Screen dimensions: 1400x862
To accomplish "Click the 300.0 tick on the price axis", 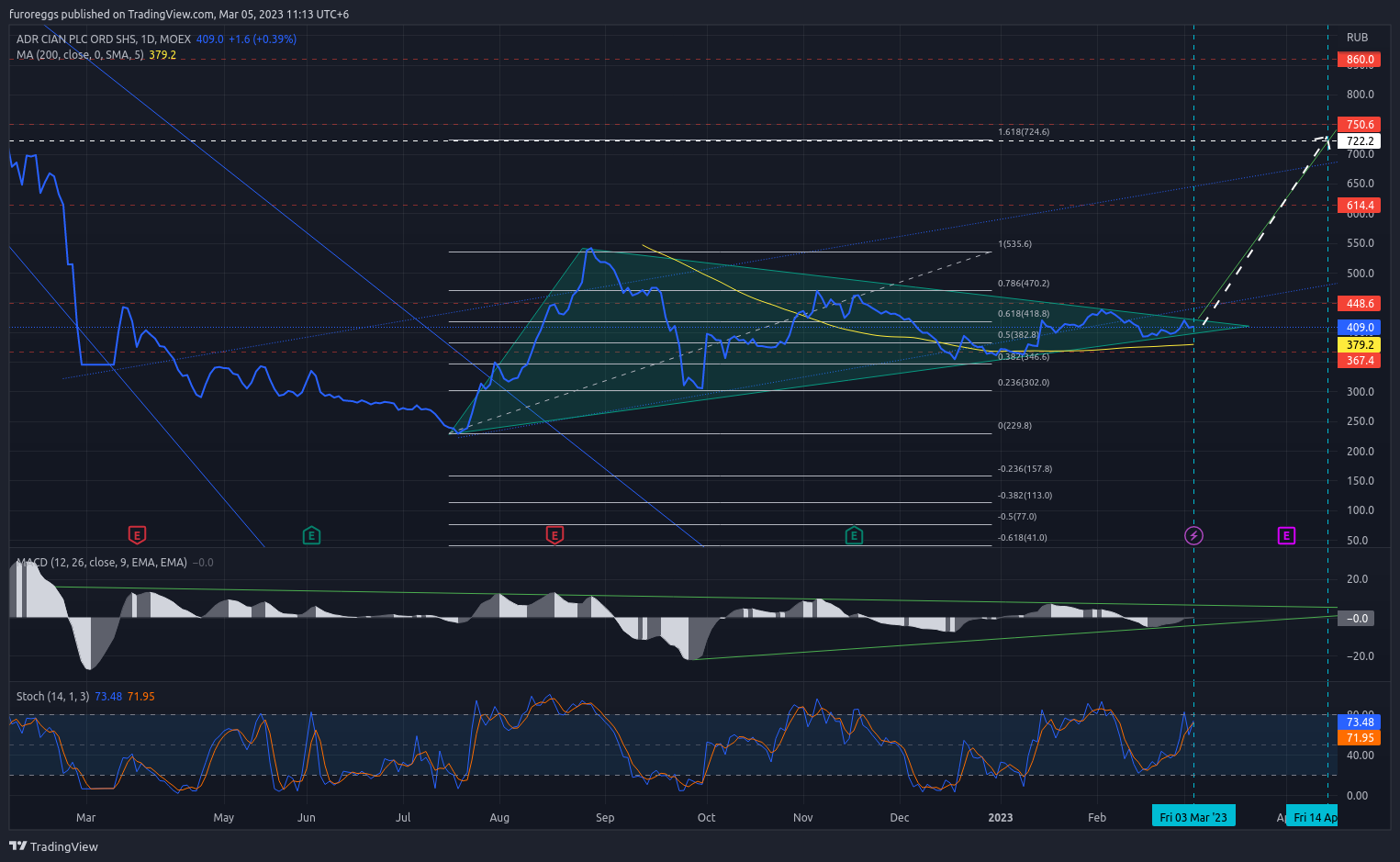I will (x=1361, y=392).
